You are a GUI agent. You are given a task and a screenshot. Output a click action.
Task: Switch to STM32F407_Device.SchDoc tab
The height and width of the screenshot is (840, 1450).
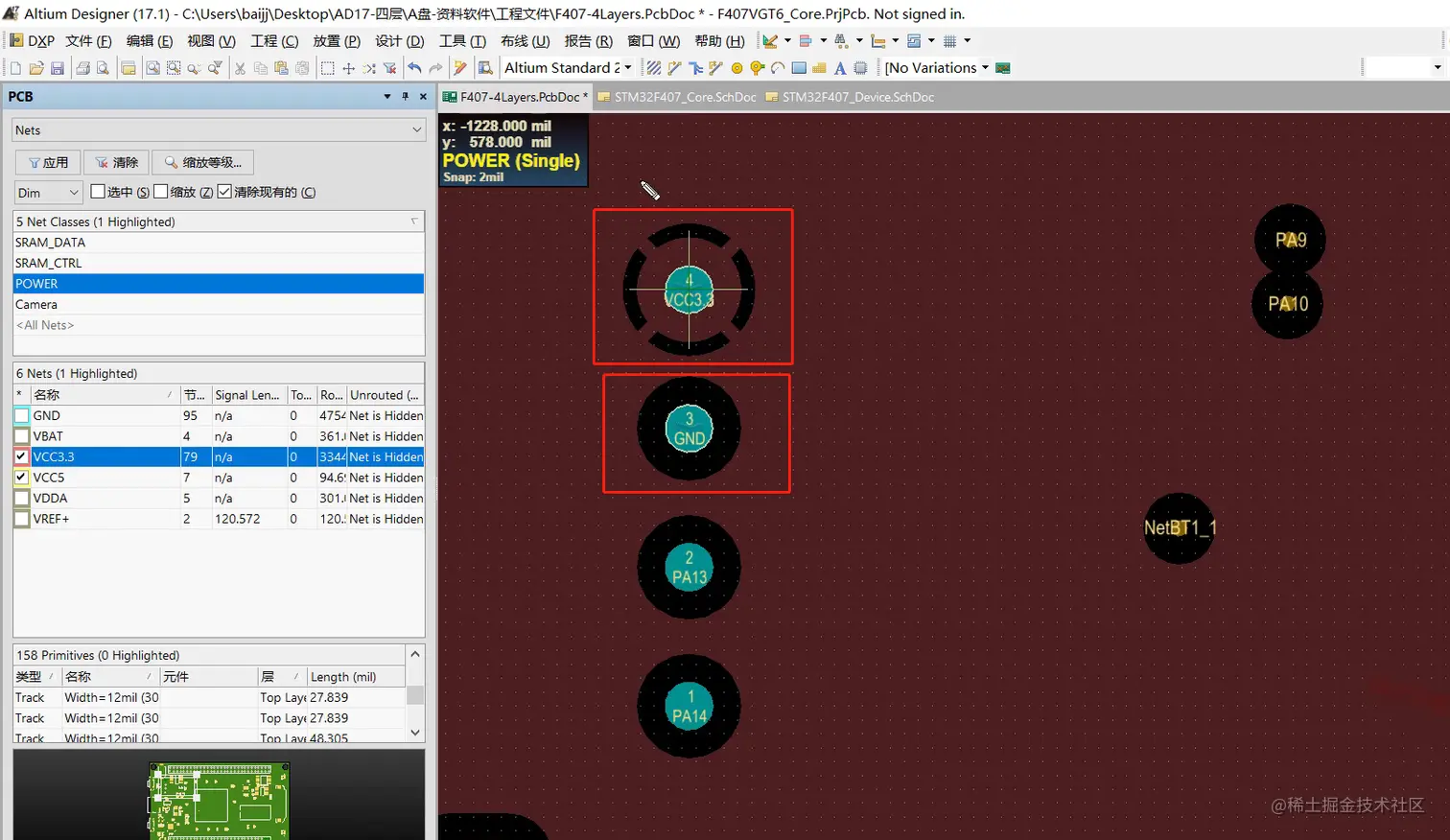[850, 97]
